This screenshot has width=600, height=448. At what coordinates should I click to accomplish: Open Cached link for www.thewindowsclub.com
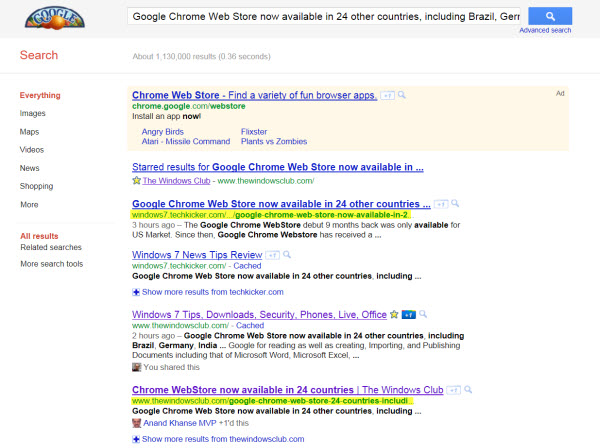250,326
